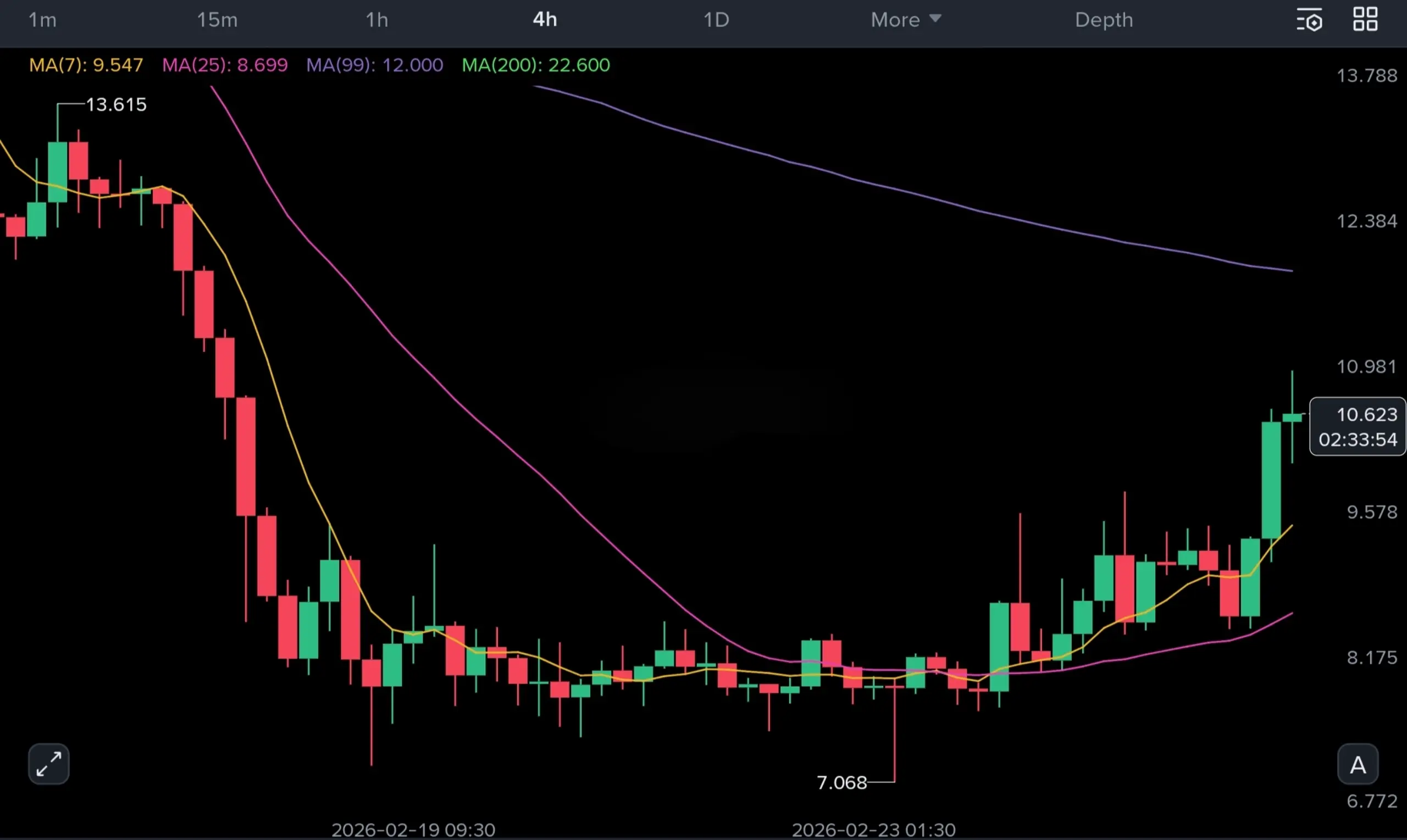The height and width of the screenshot is (840, 1407).
Task: Click the MA(25) indicator label
Action: (x=225, y=65)
